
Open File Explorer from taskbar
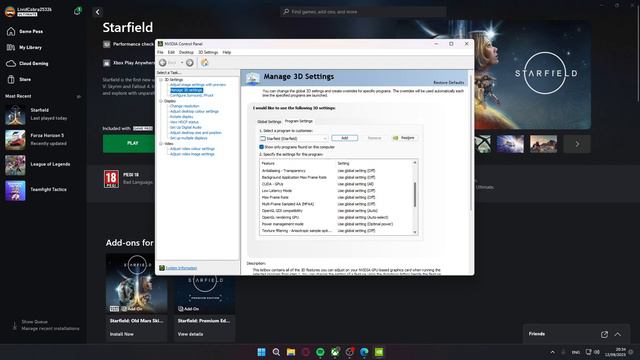(x=291, y=352)
